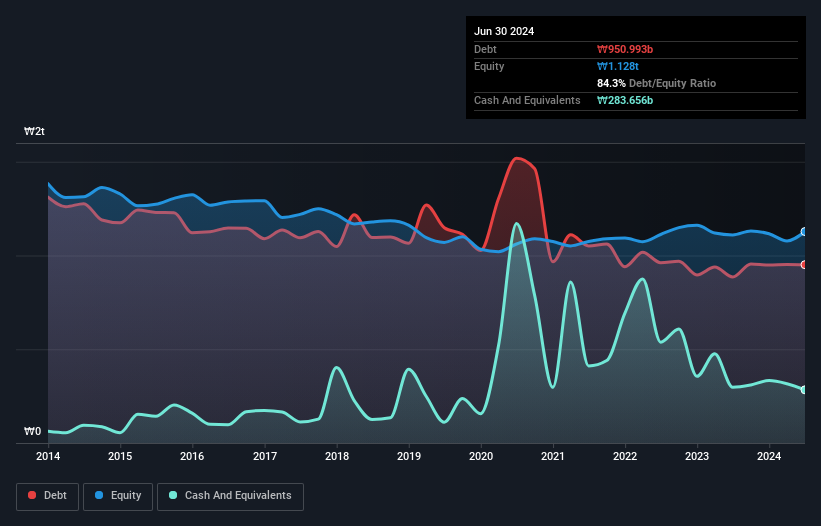Click the red Debt peak in mid-2020

(x=517, y=158)
